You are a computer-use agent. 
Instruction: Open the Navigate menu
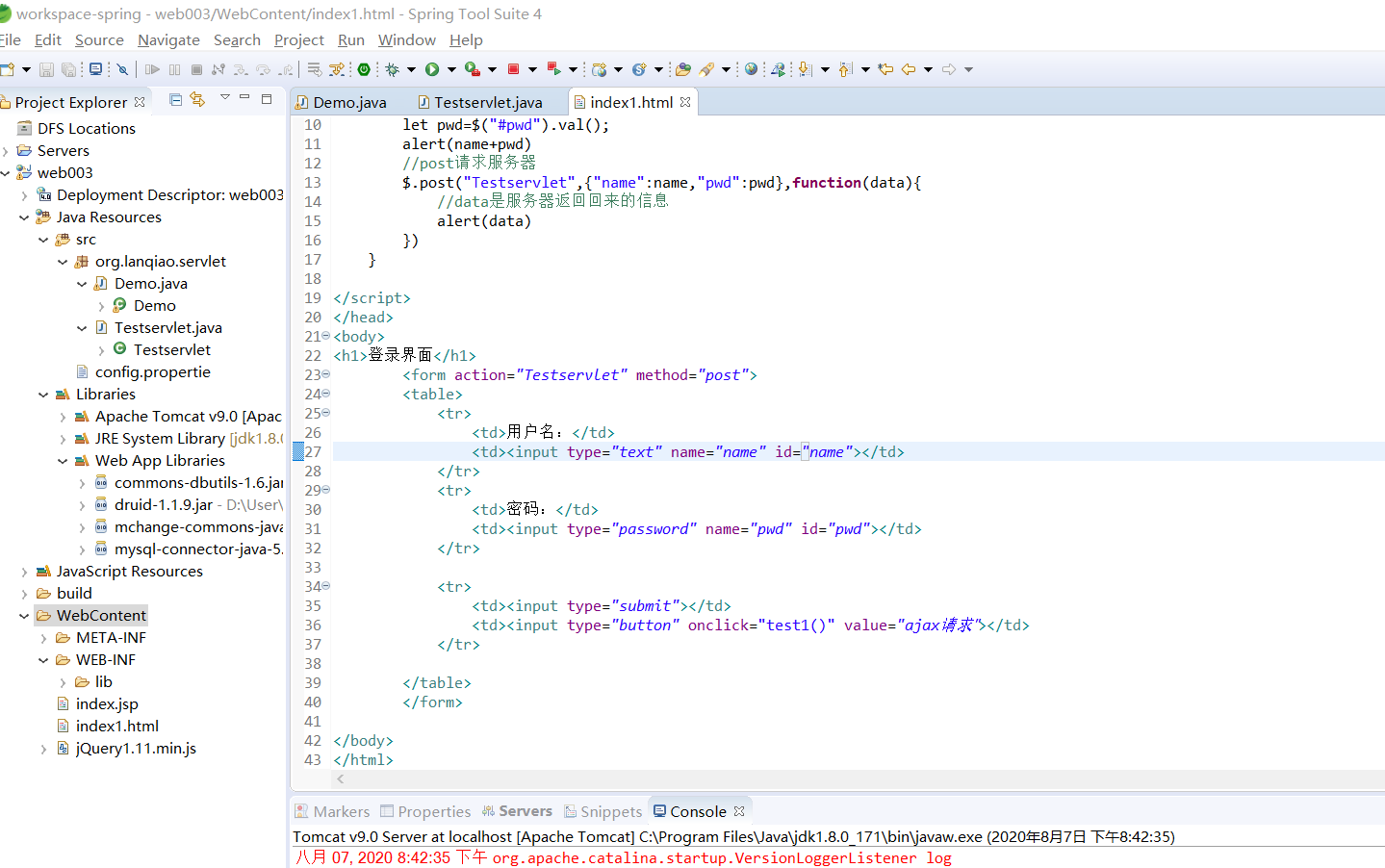coord(168,40)
